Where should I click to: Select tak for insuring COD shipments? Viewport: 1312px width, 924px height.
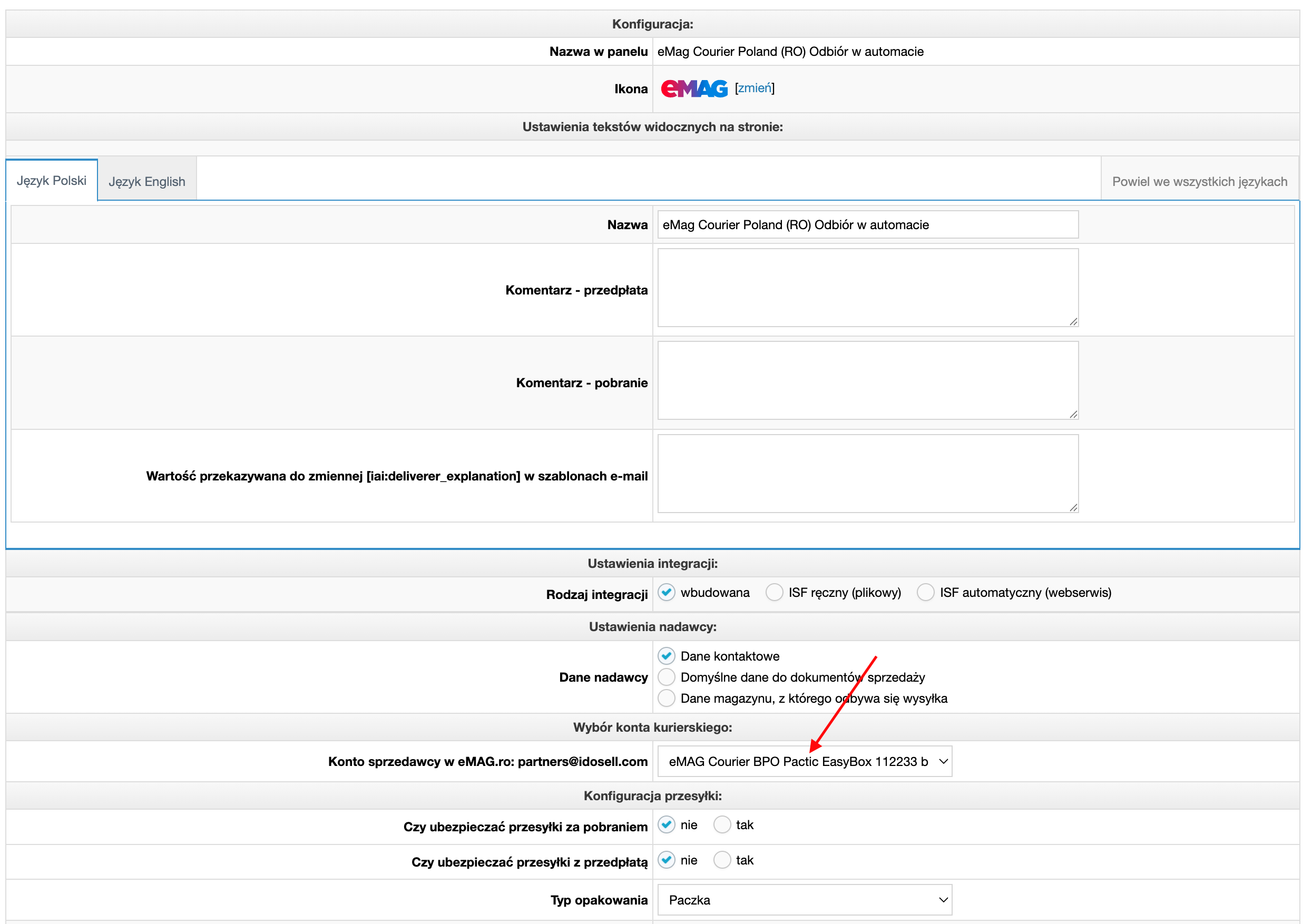(722, 824)
